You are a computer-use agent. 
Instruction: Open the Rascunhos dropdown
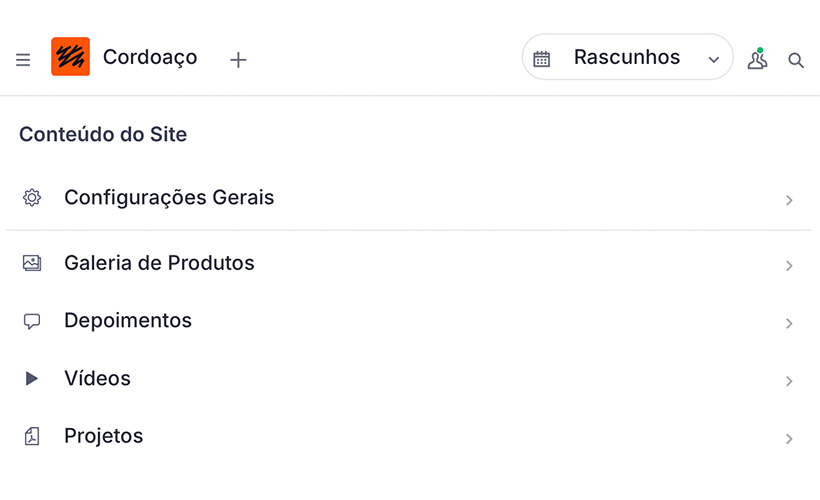[627, 58]
